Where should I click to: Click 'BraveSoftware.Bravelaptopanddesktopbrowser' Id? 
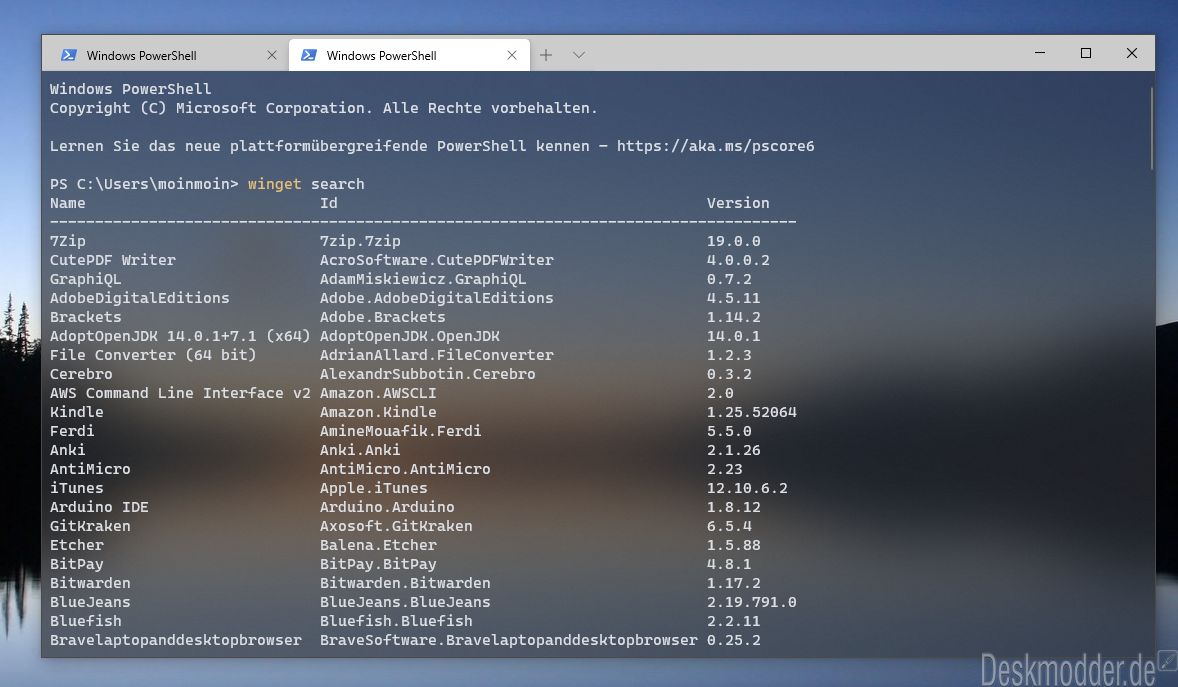[509, 640]
